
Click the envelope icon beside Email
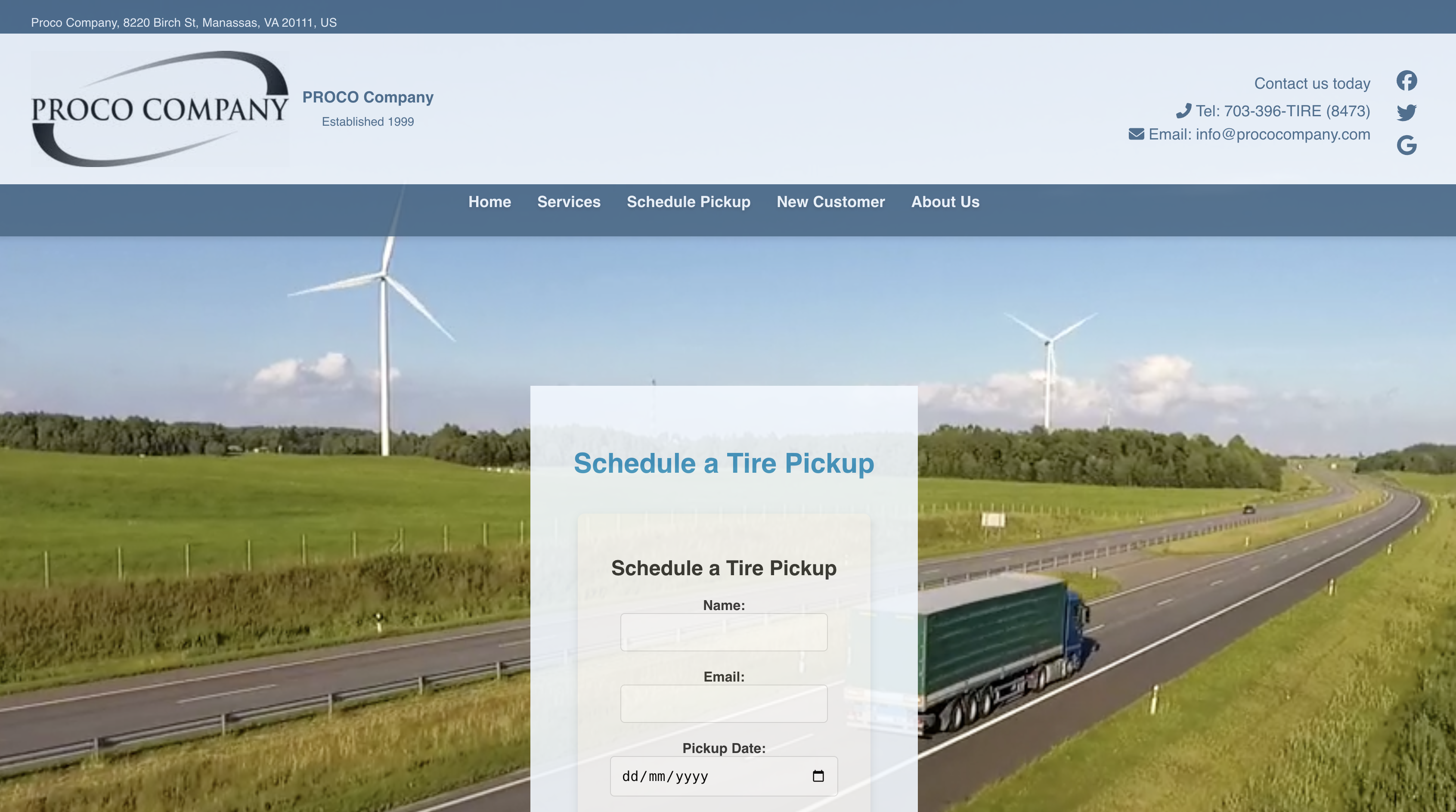[x=1136, y=134]
